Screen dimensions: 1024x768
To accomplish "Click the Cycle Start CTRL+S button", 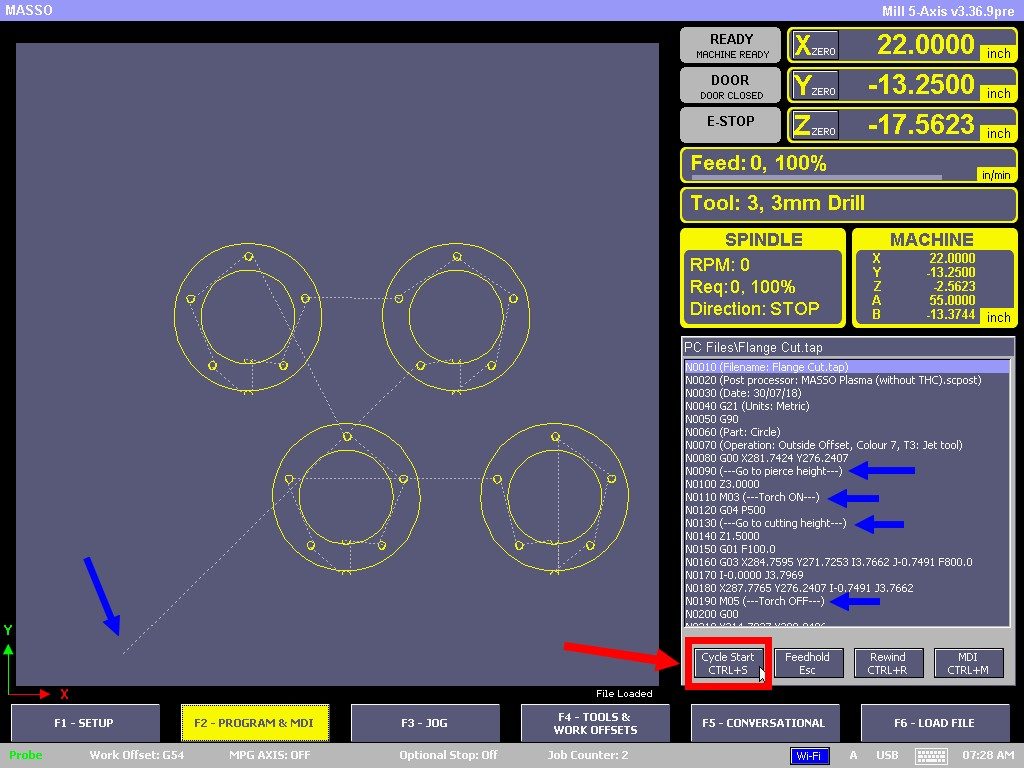I will coord(728,664).
